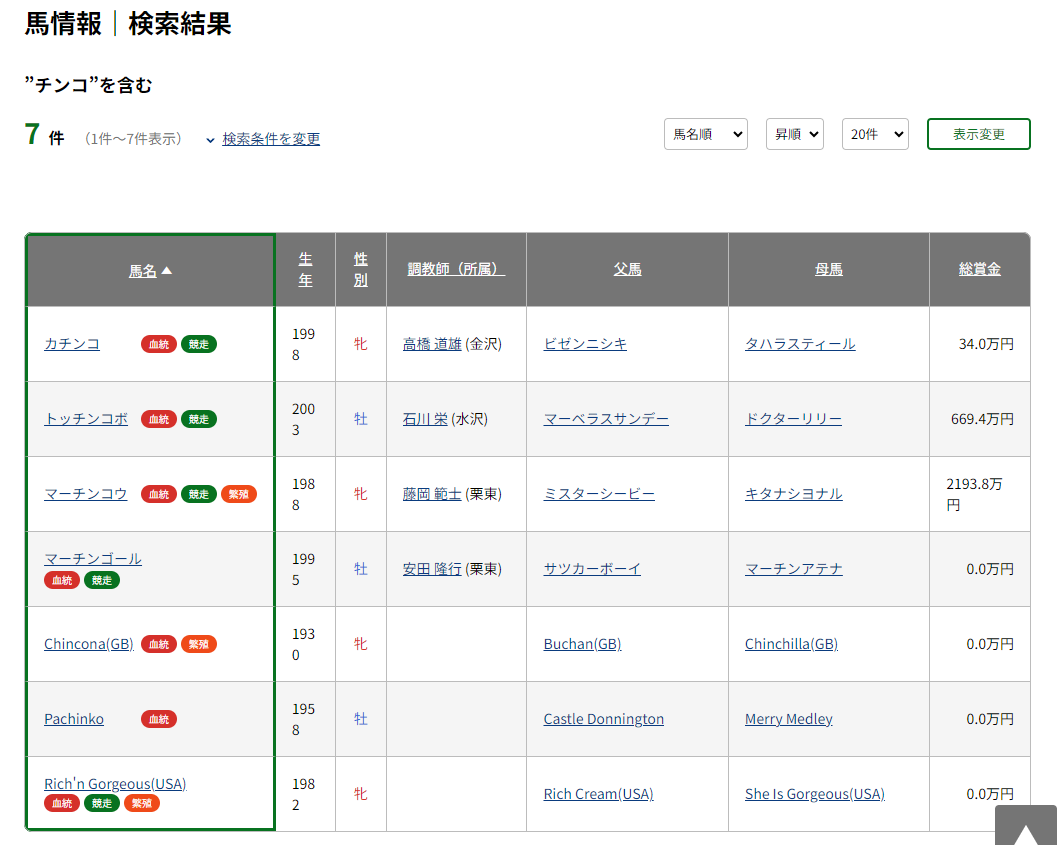Open the 20件 results-per-page dropdown
Viewport: 1058px width, 845px height.
click(x=874, y=134)
